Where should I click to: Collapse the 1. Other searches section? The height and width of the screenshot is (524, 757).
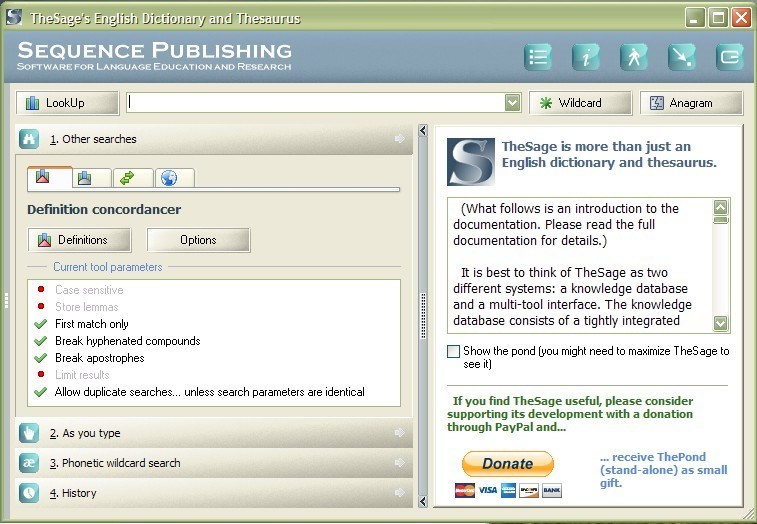point(214,139)
